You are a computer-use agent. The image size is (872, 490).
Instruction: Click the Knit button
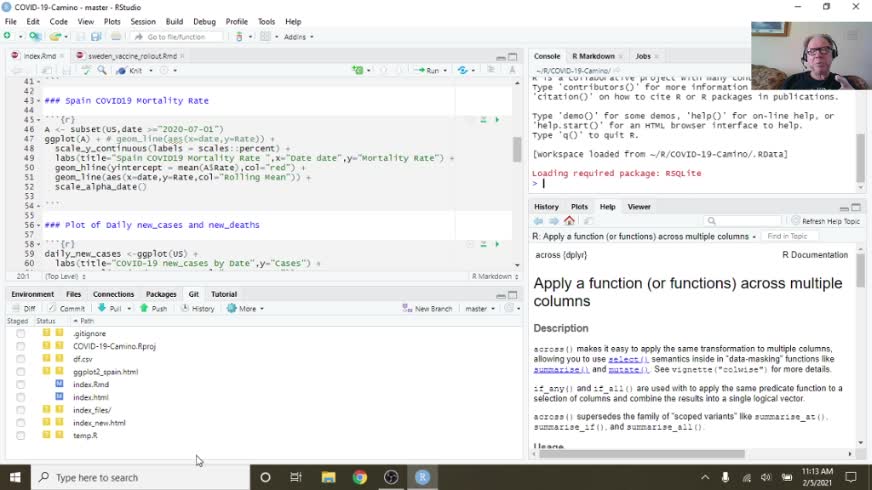tap(131, 71)
